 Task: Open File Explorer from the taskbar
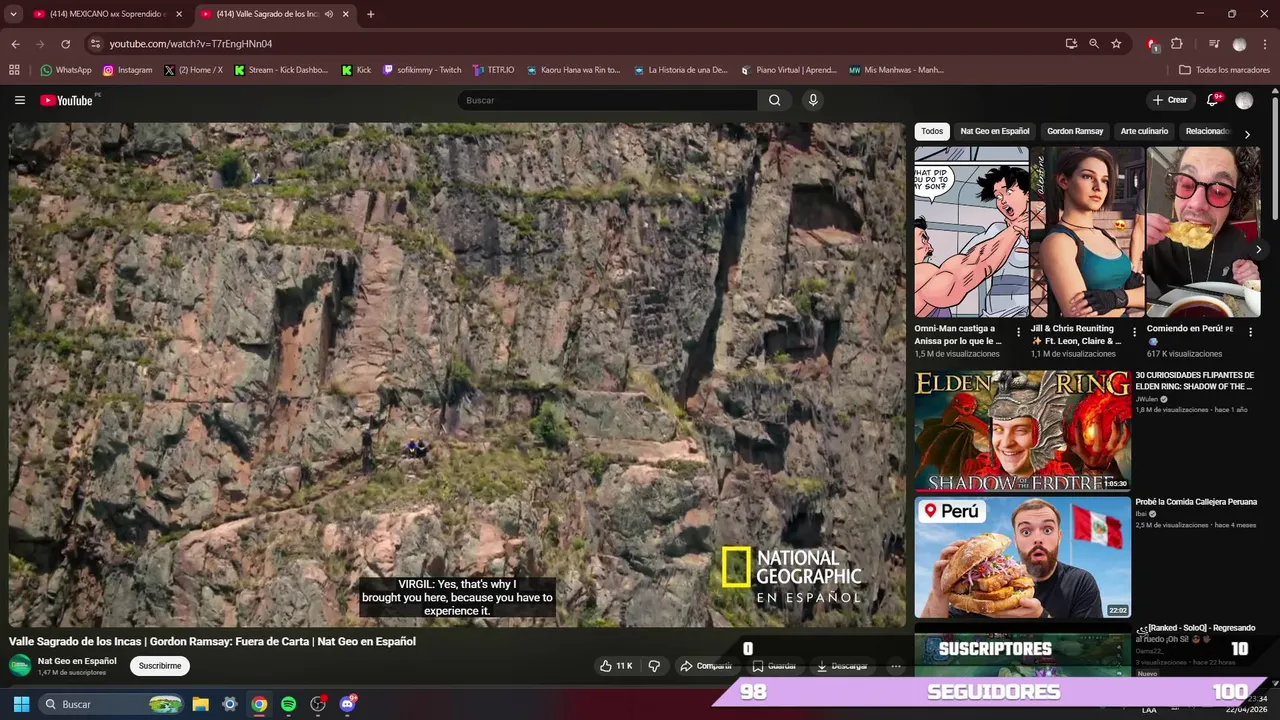tap(200, 704)
